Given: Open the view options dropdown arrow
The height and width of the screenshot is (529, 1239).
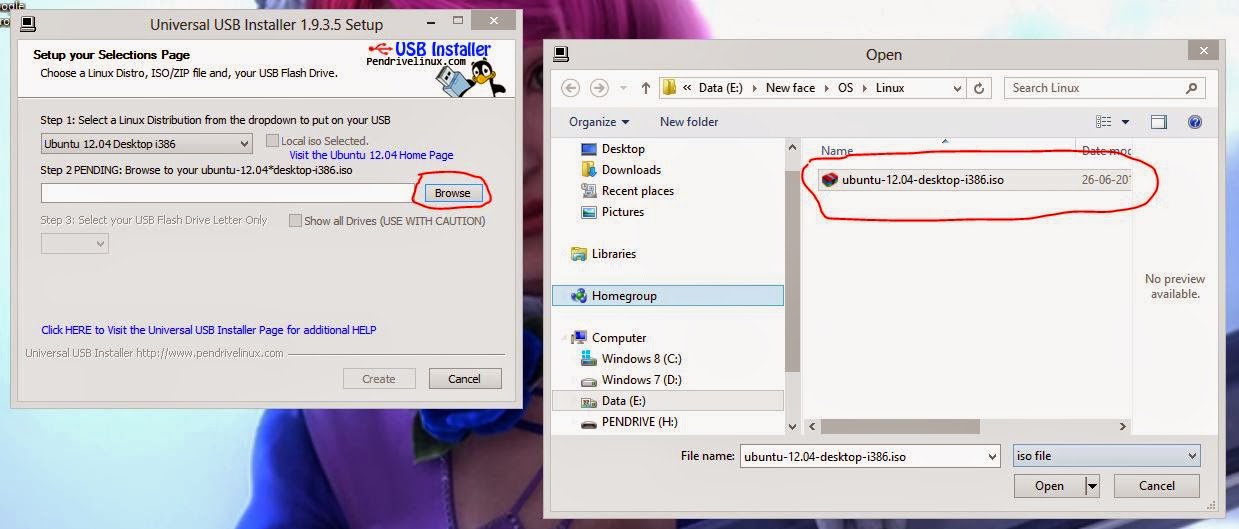Looking at the screenshot, I should [1125, 122].
